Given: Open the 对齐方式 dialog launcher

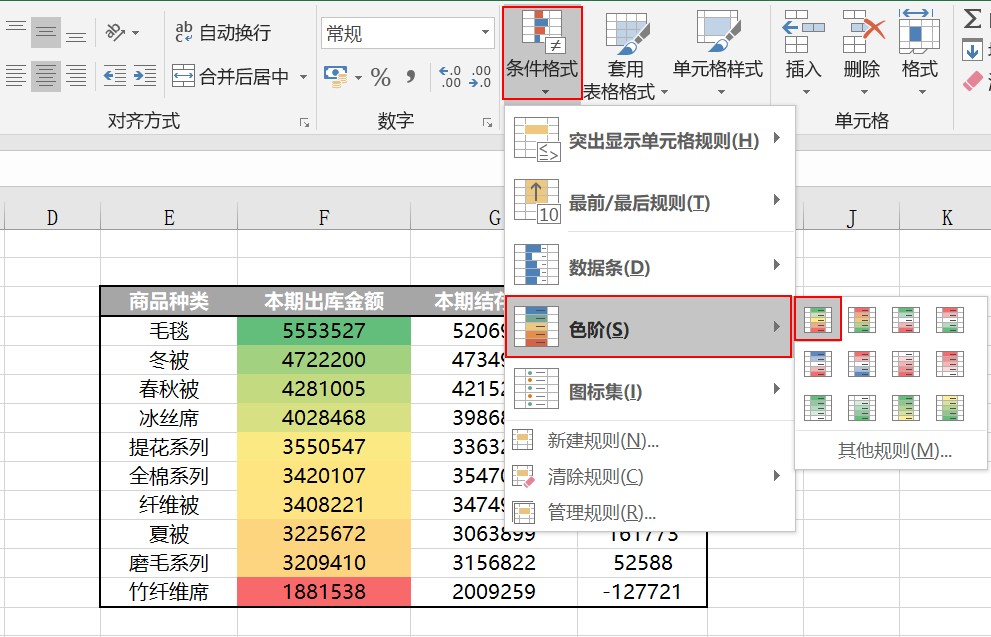Looking at the screenshot, I should (x=305, y=123).
